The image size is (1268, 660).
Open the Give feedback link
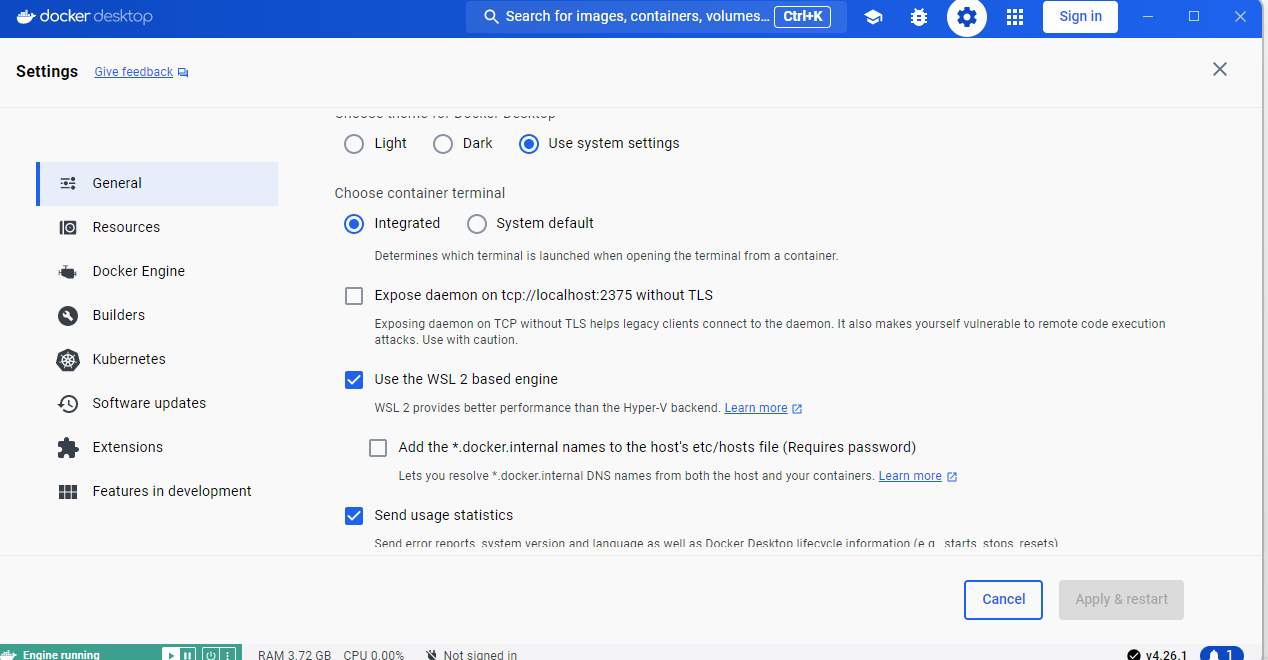coord(134,73)
